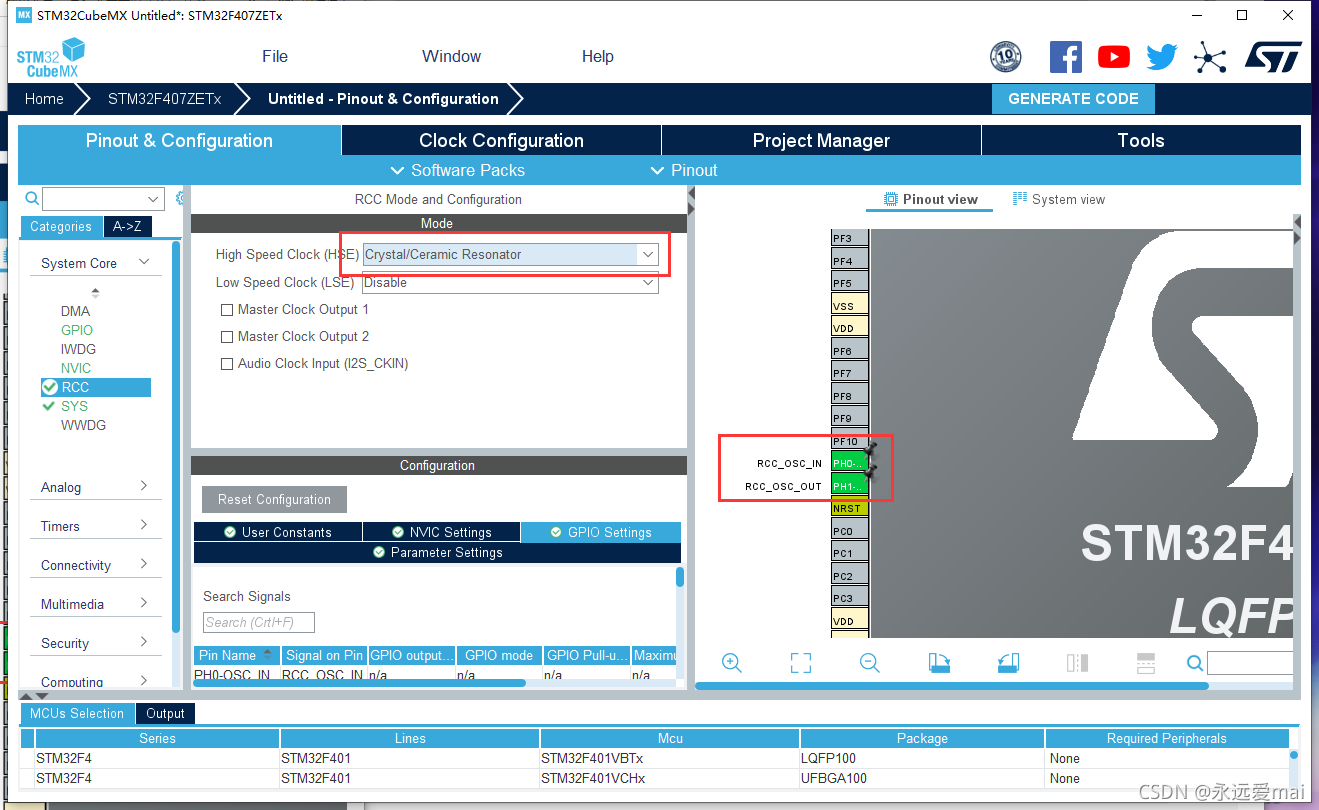Switch to System view

click(x=1059, y=199)
